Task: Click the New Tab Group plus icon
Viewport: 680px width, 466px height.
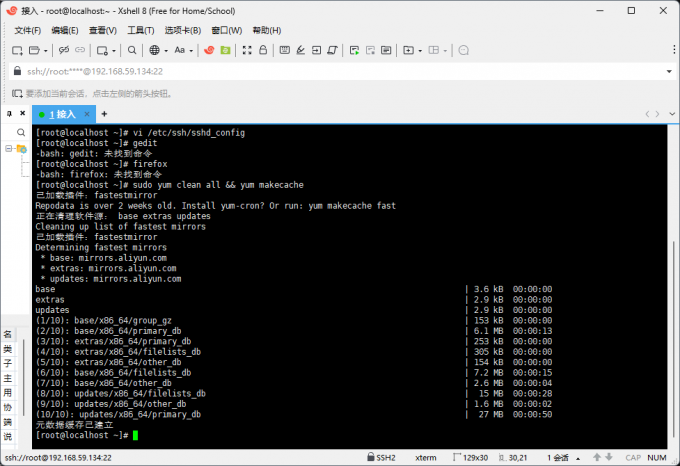Action: 408,50
